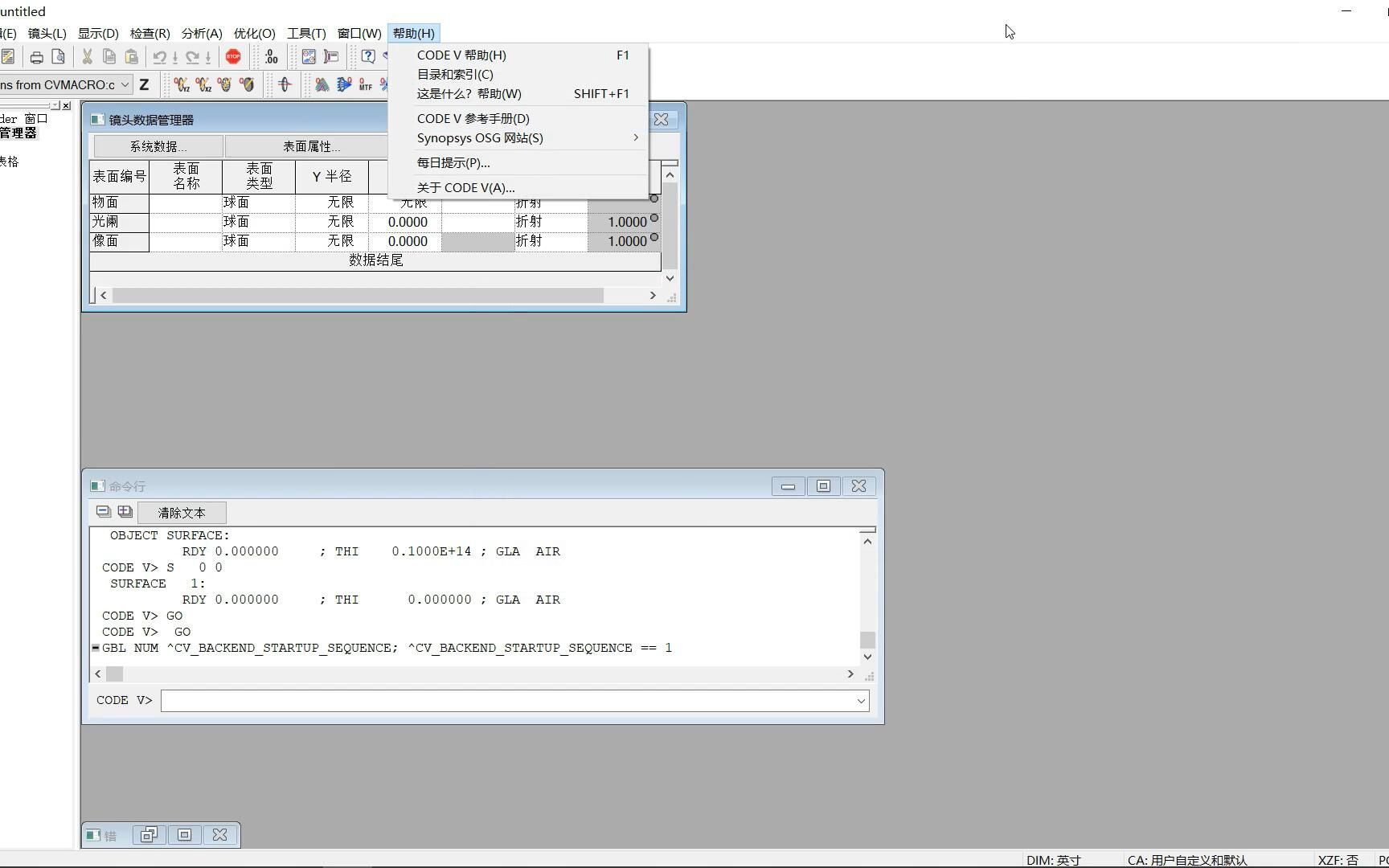This screenshot has width=1389, height=868.
Task: Open the 工具(T) menu
Action: pos(305,33)
